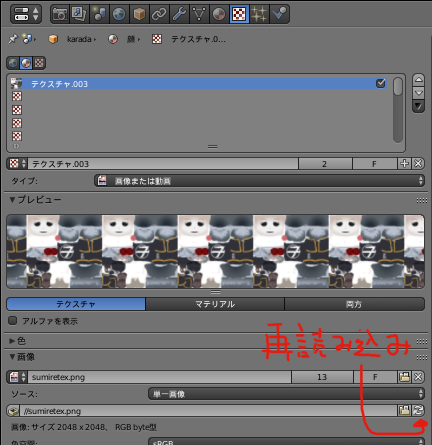Click the テクスチャ.0... breadcrumb entry

pos(198,39)
